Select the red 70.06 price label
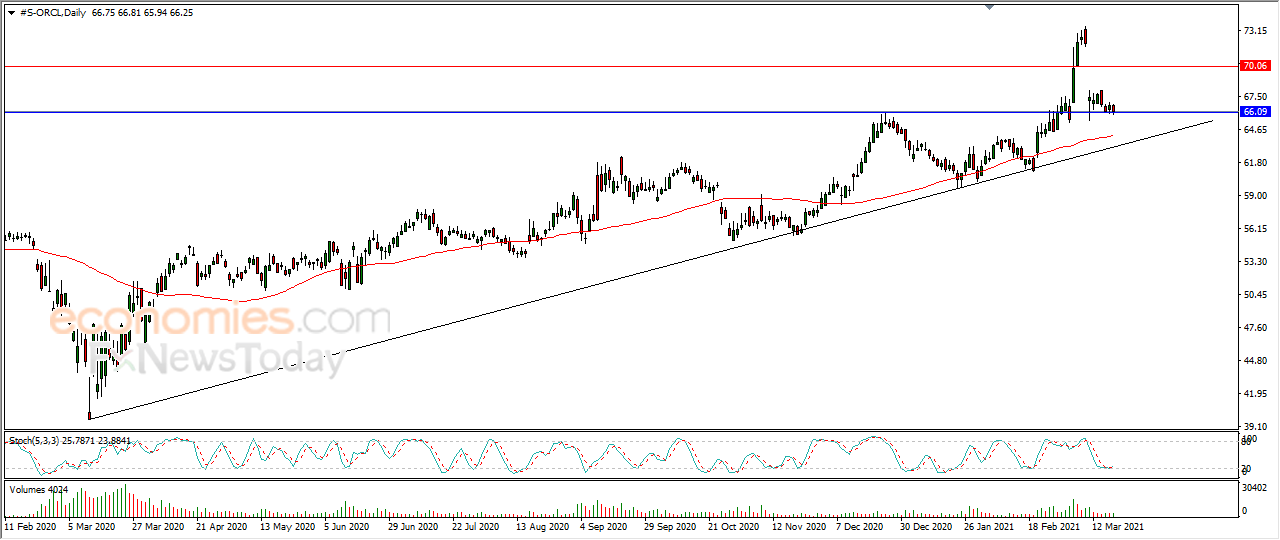1280x540 pixels. click(x=1254, y=66)
